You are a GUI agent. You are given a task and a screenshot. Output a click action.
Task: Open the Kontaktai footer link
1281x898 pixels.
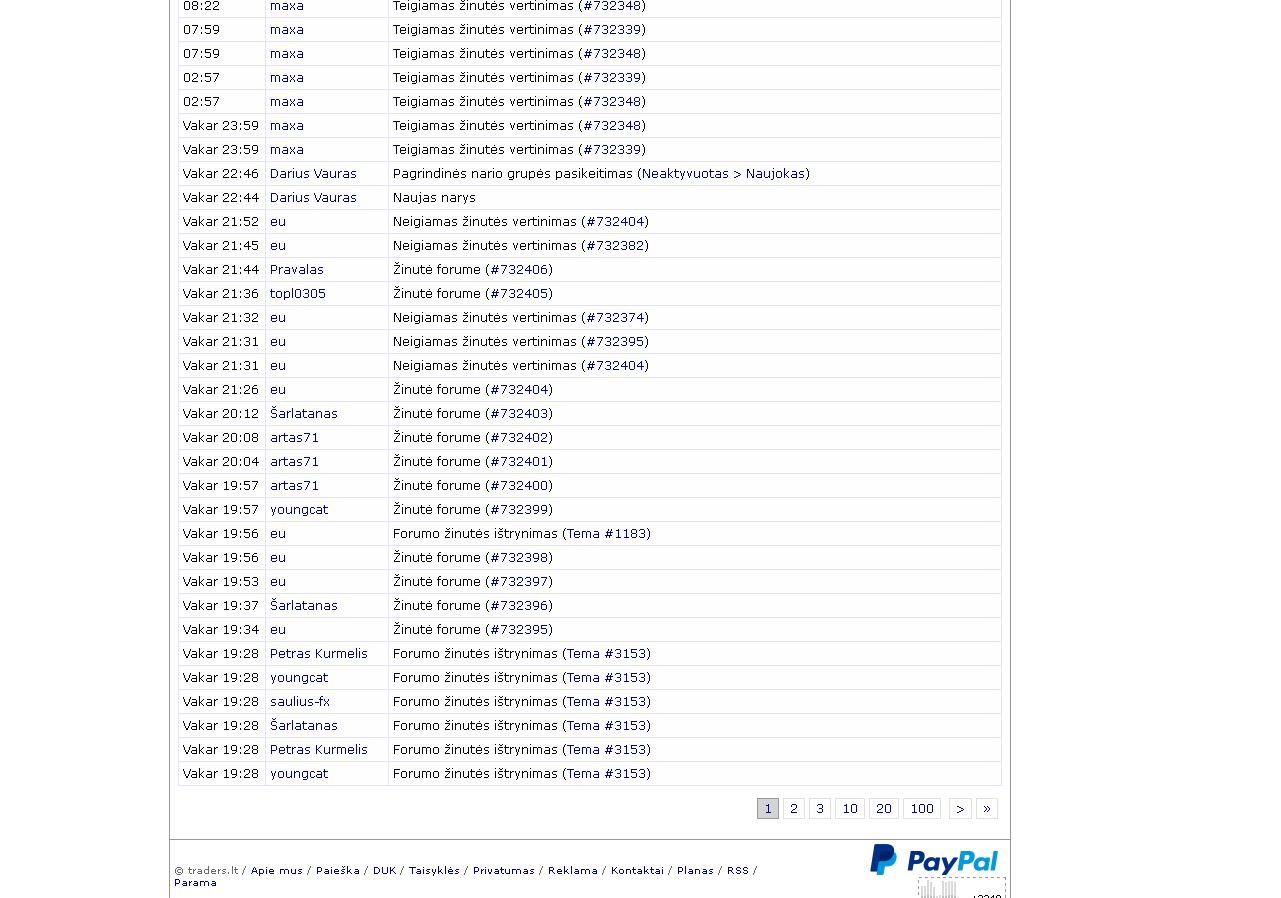pyautogui.click(x=637, y=871)
